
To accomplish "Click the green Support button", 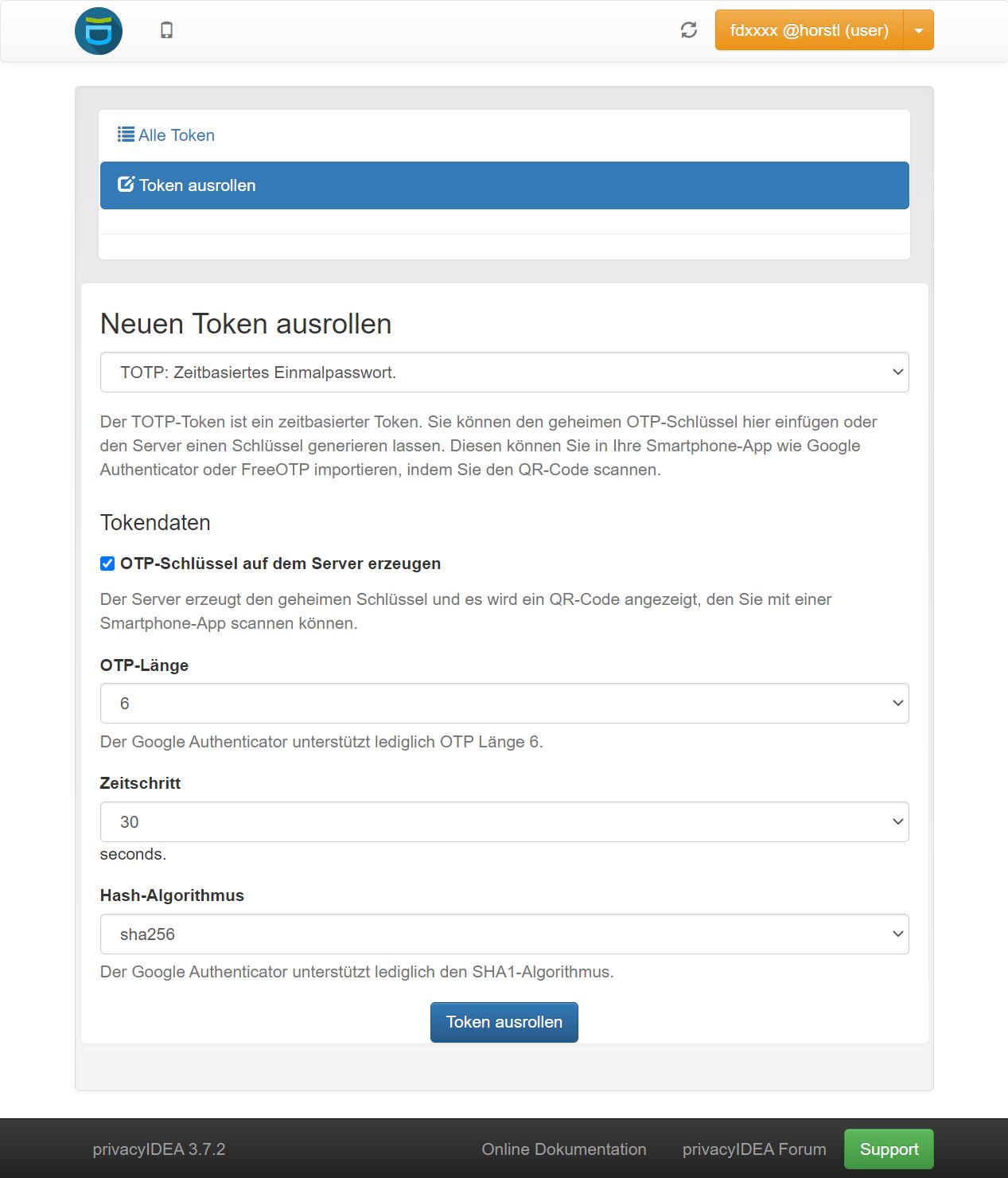I will tap(888, 1149).
